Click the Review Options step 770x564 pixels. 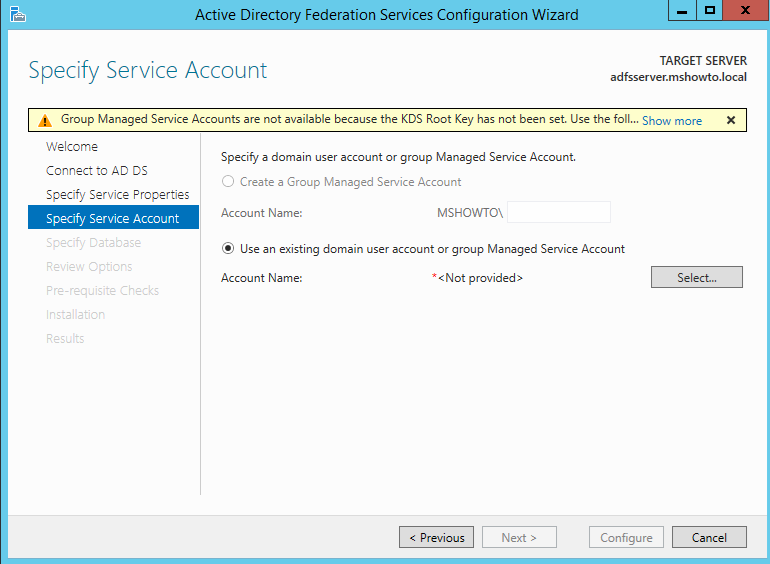[89, 267]
